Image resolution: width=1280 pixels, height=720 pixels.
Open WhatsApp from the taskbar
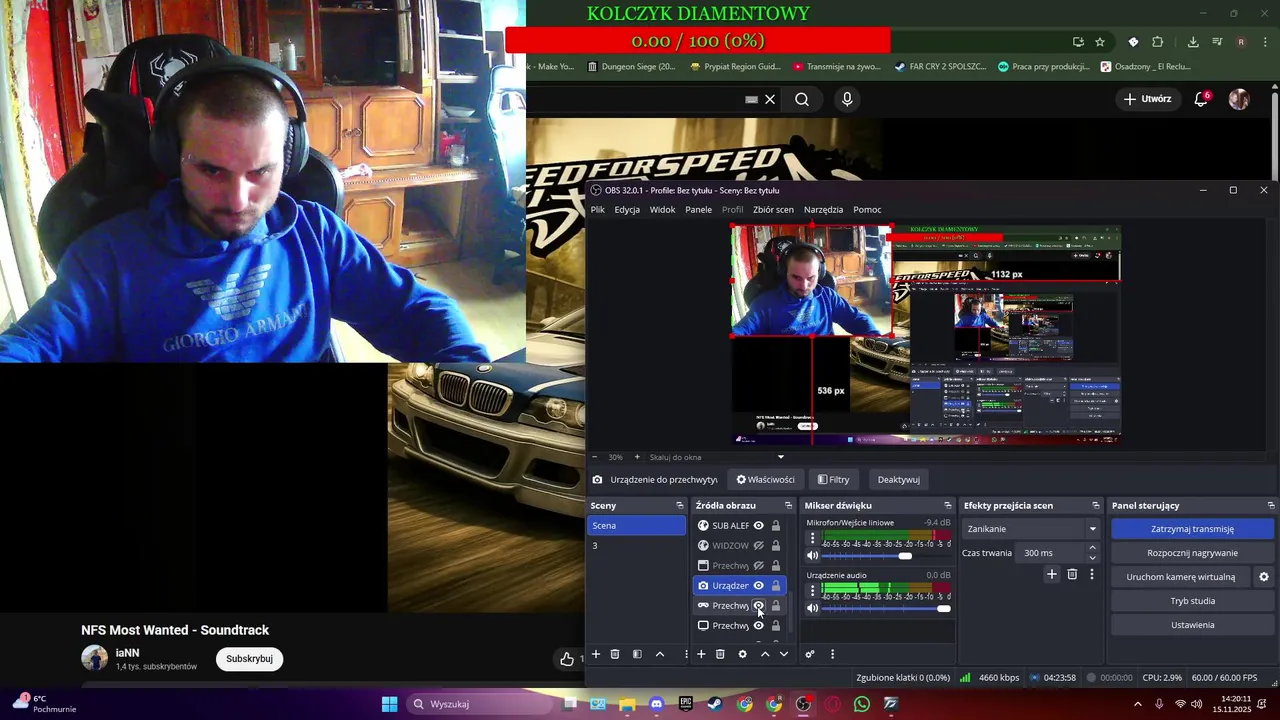pyautogui.click(x=862, y=704)
